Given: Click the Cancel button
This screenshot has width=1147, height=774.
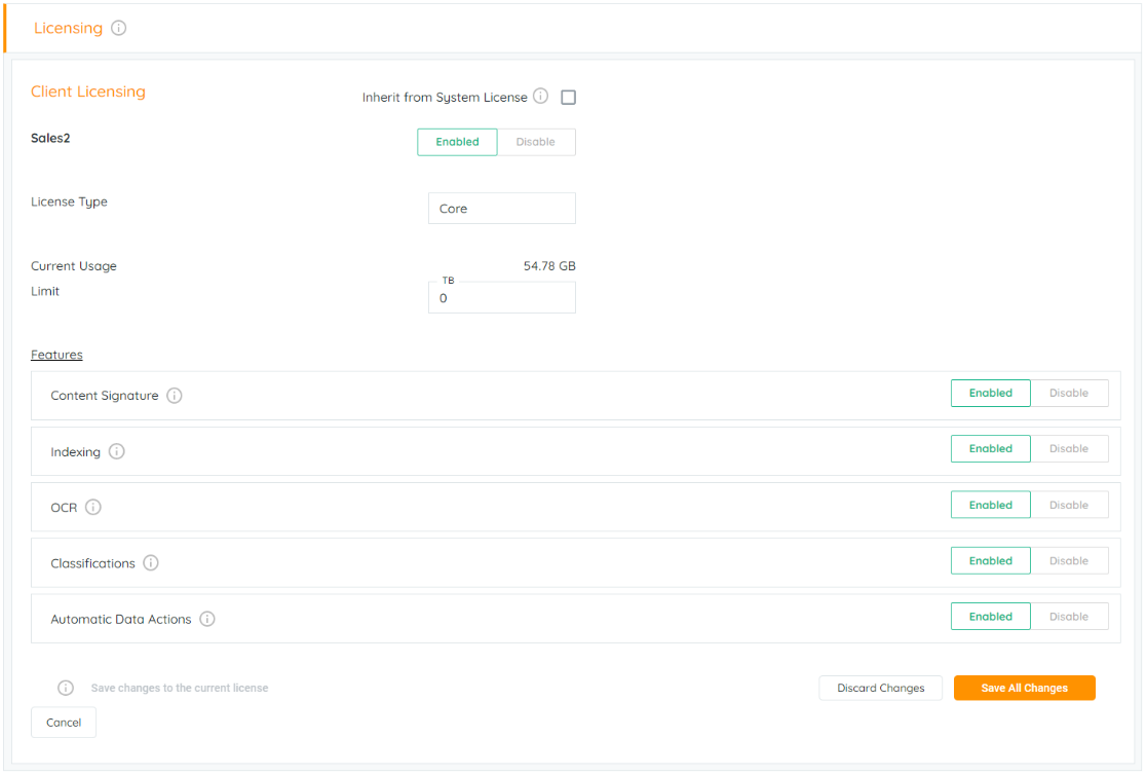Looking at the screenshot, I should [x=64, y=722].
